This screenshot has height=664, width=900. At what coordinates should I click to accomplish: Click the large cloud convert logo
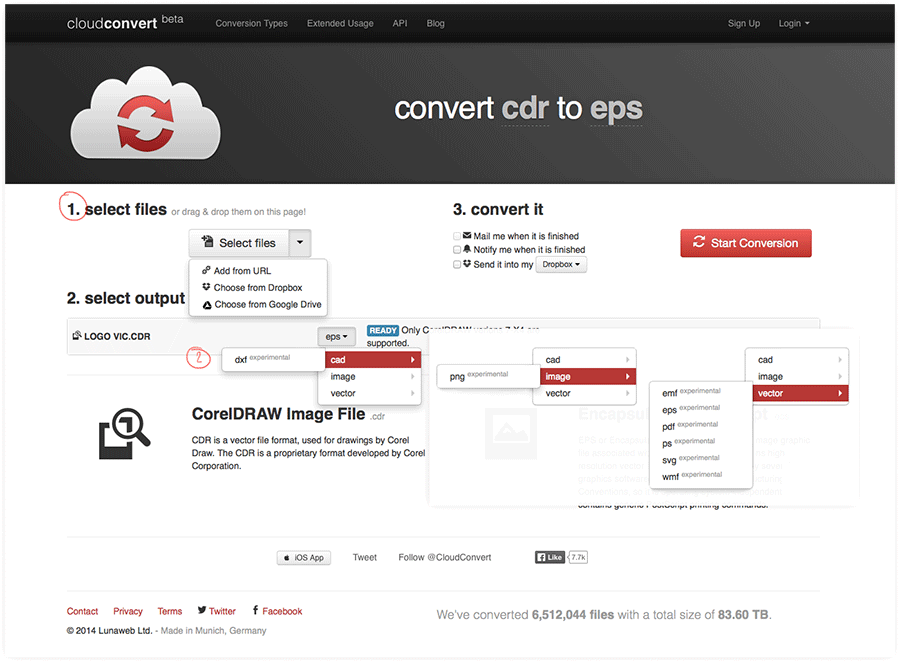(x=146, y=113)
